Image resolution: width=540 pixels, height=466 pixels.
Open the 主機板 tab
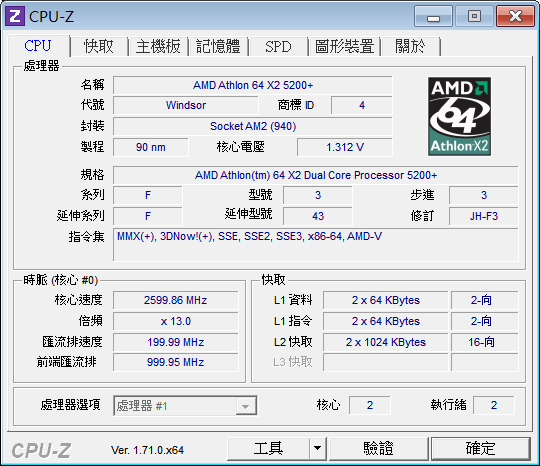[x=158, y=46]
